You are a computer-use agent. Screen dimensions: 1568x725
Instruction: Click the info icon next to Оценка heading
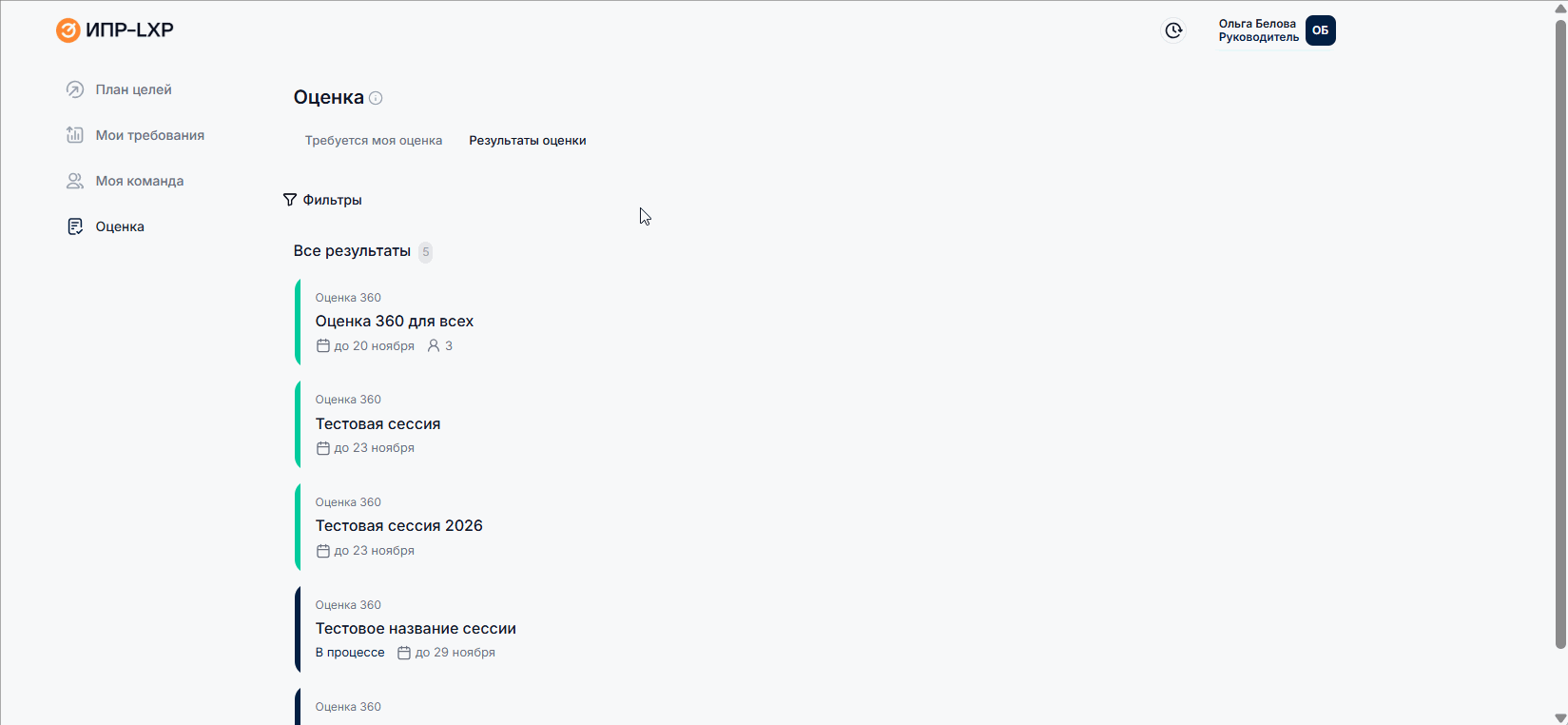376,98
